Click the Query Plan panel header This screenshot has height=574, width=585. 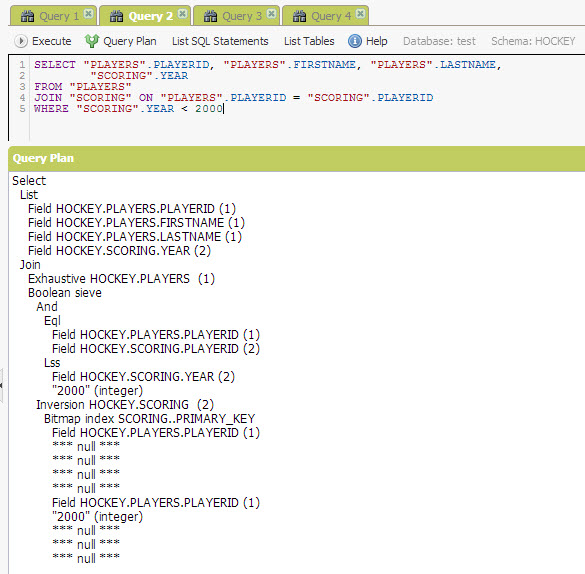[297, 158]
